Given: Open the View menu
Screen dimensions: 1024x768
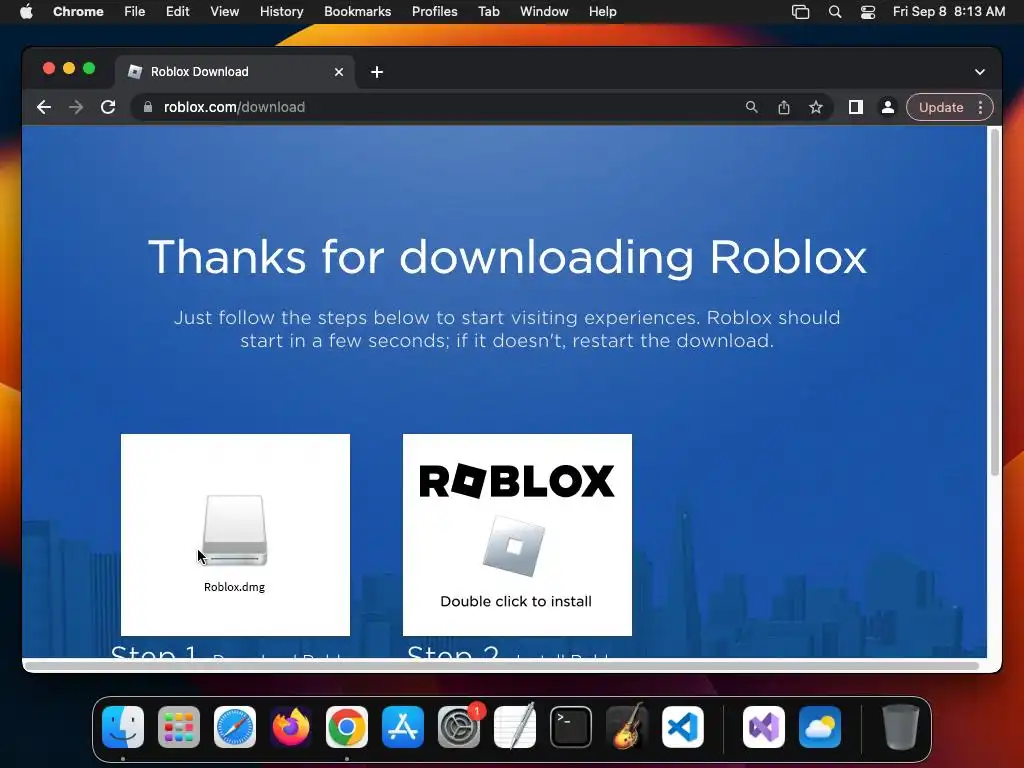Looking at the screenshot, I should pyautogui.click(x=224, y=12).
